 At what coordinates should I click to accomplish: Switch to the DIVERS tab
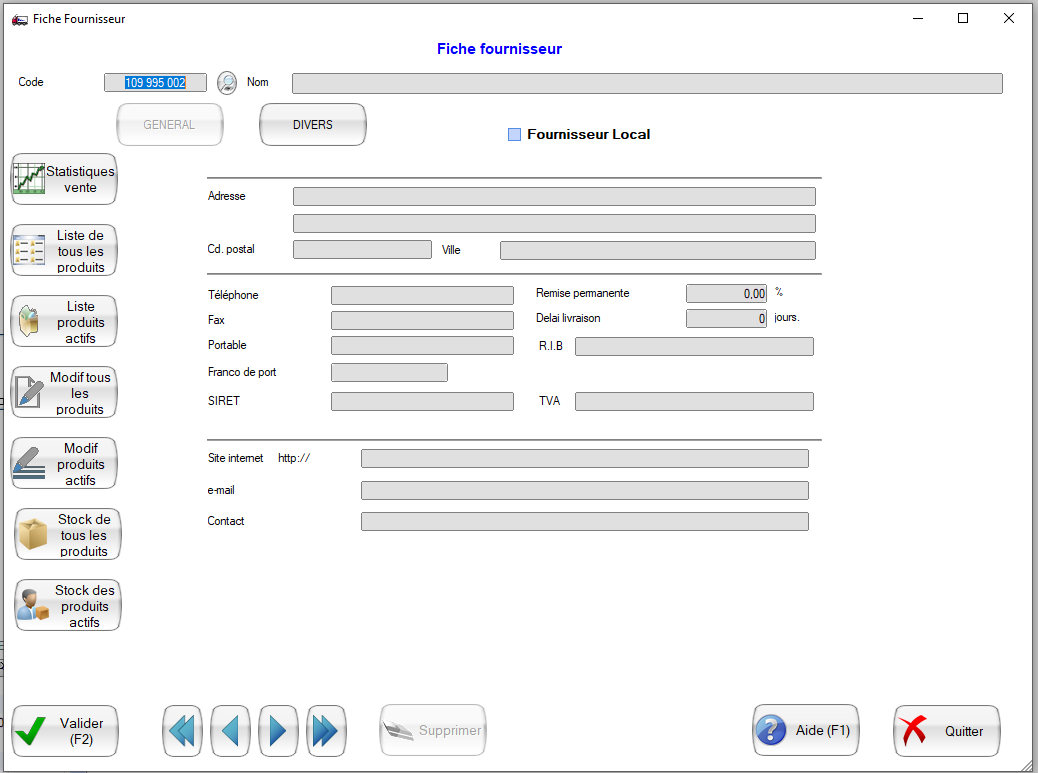point(313,125)
